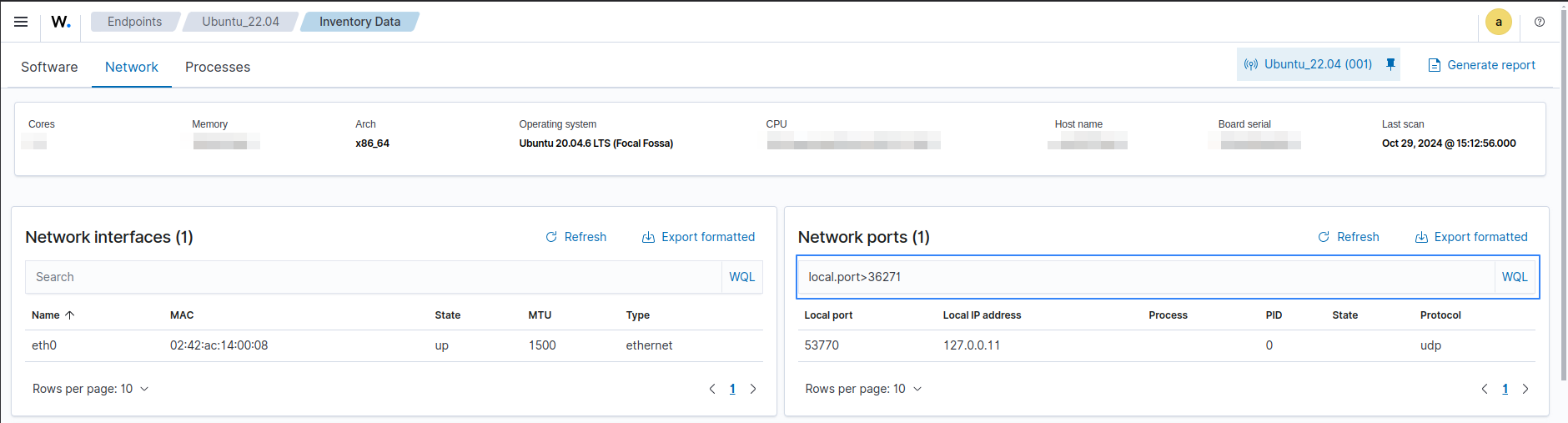Expand Rows per page for network interfaces
The height and width of the screenshot is (423, 1568).
click(x=91, y=389)
